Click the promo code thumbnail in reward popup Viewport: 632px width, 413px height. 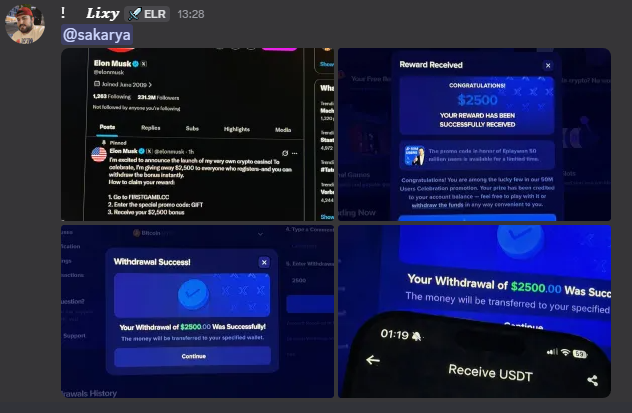414,156
